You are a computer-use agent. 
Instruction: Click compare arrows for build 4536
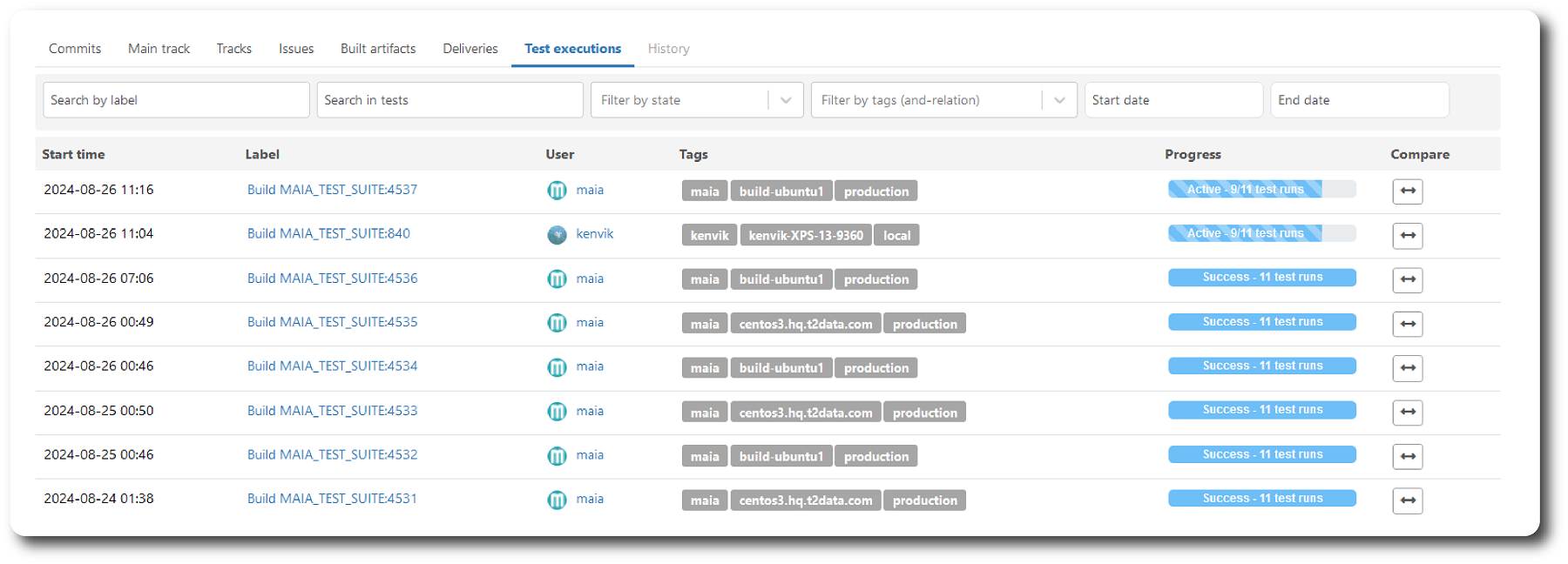point(1407,280)
